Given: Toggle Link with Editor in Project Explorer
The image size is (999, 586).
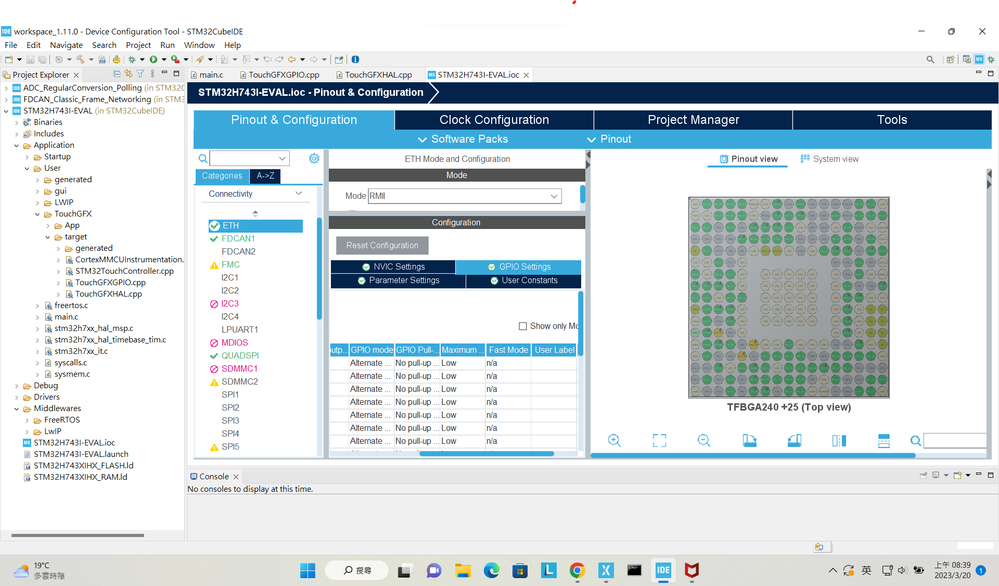Looking at the screenshot, I should [128, 74].
